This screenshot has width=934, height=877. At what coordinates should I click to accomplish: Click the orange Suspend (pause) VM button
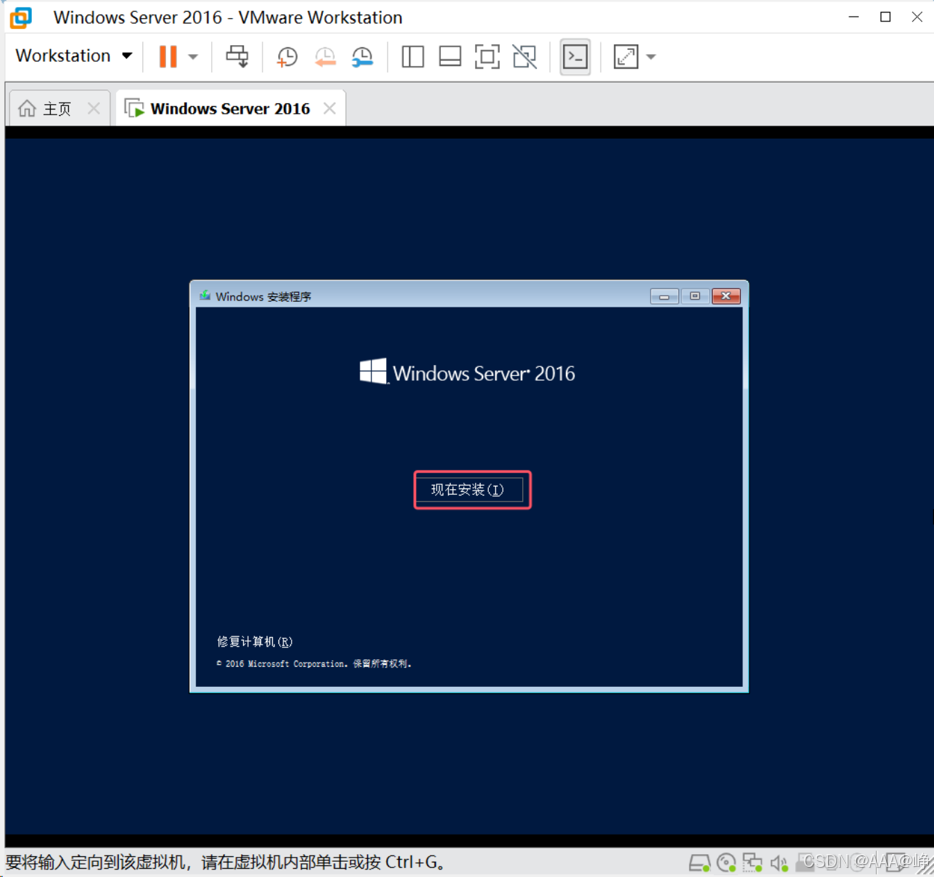(x=168, y=57)
